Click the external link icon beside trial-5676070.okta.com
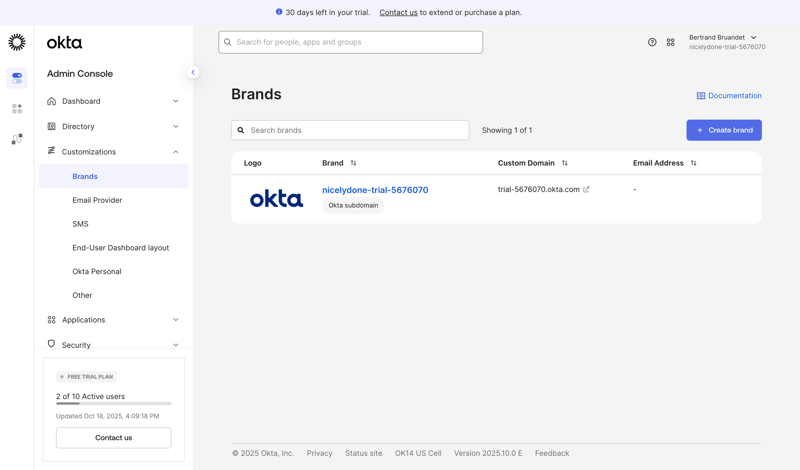The width and height of the screenshot is (800, 470). pos(586,189)
